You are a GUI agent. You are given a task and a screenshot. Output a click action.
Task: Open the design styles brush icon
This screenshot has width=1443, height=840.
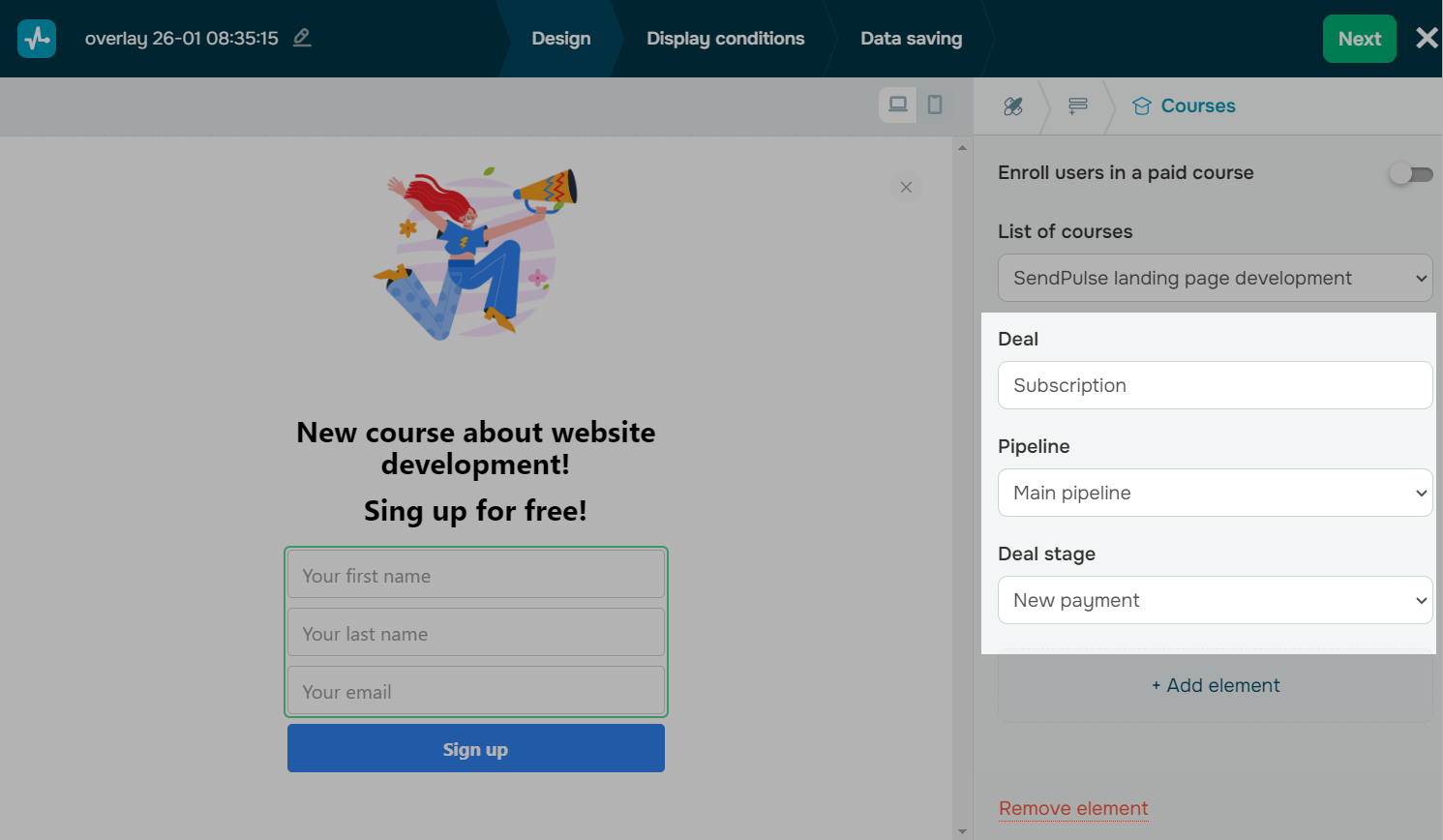1013,106
